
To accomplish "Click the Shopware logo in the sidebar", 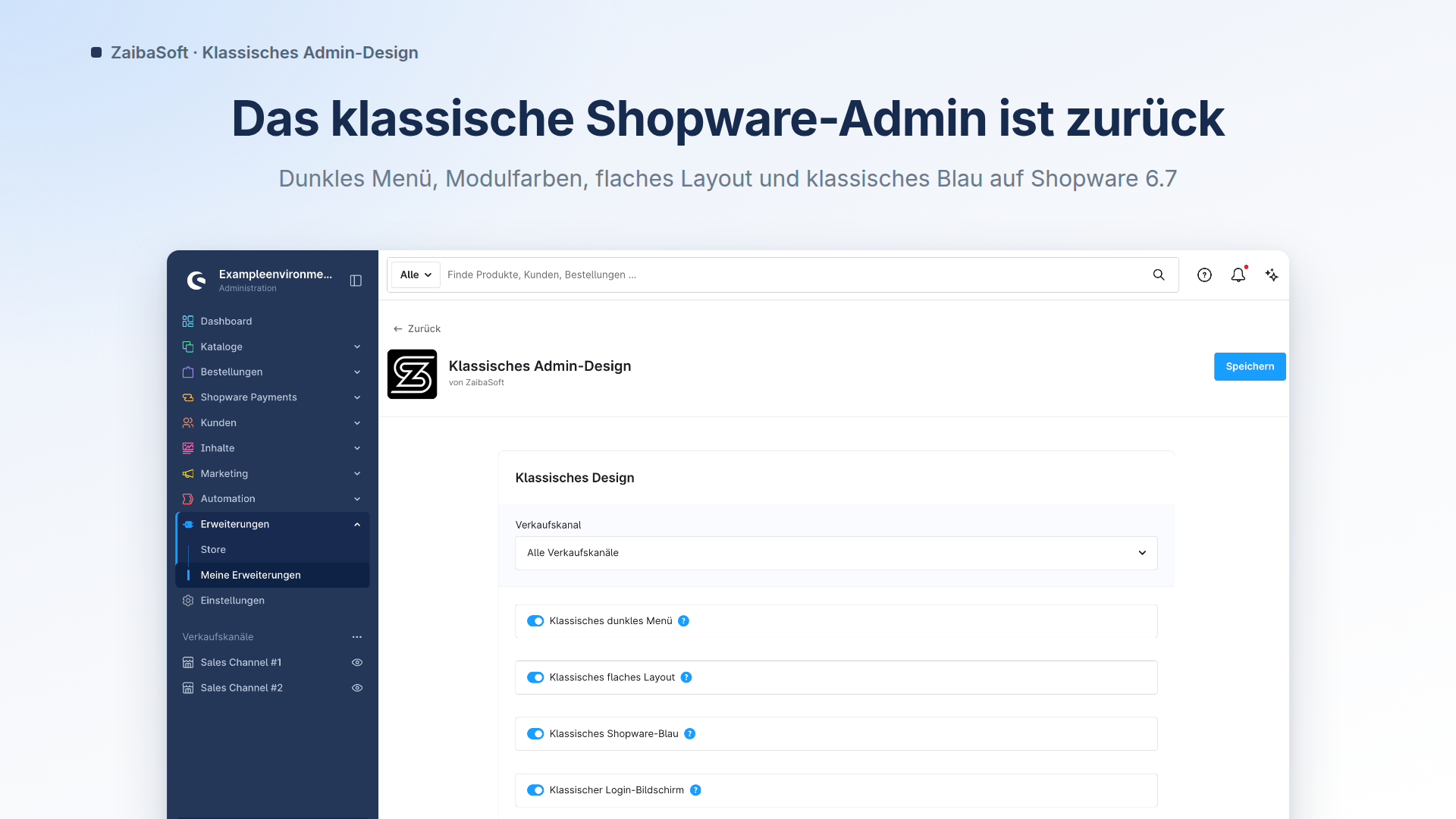I will (196, 281).
